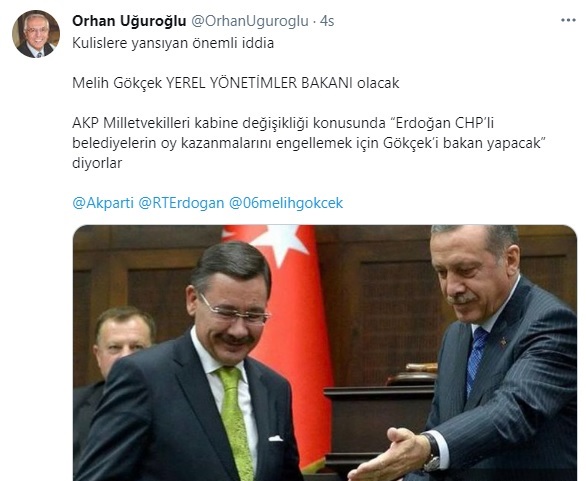586x481 pixels.
Task: Click Orhan Uğuroğlu's profile avatar
Action: [x=36, y=34]
